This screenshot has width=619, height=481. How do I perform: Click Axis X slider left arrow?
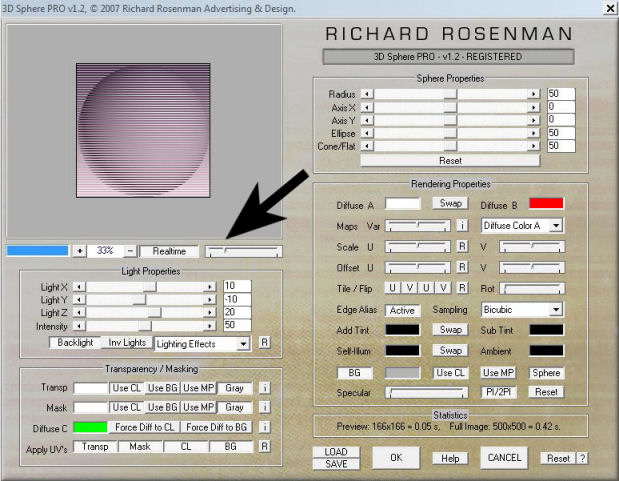point(367,107)
